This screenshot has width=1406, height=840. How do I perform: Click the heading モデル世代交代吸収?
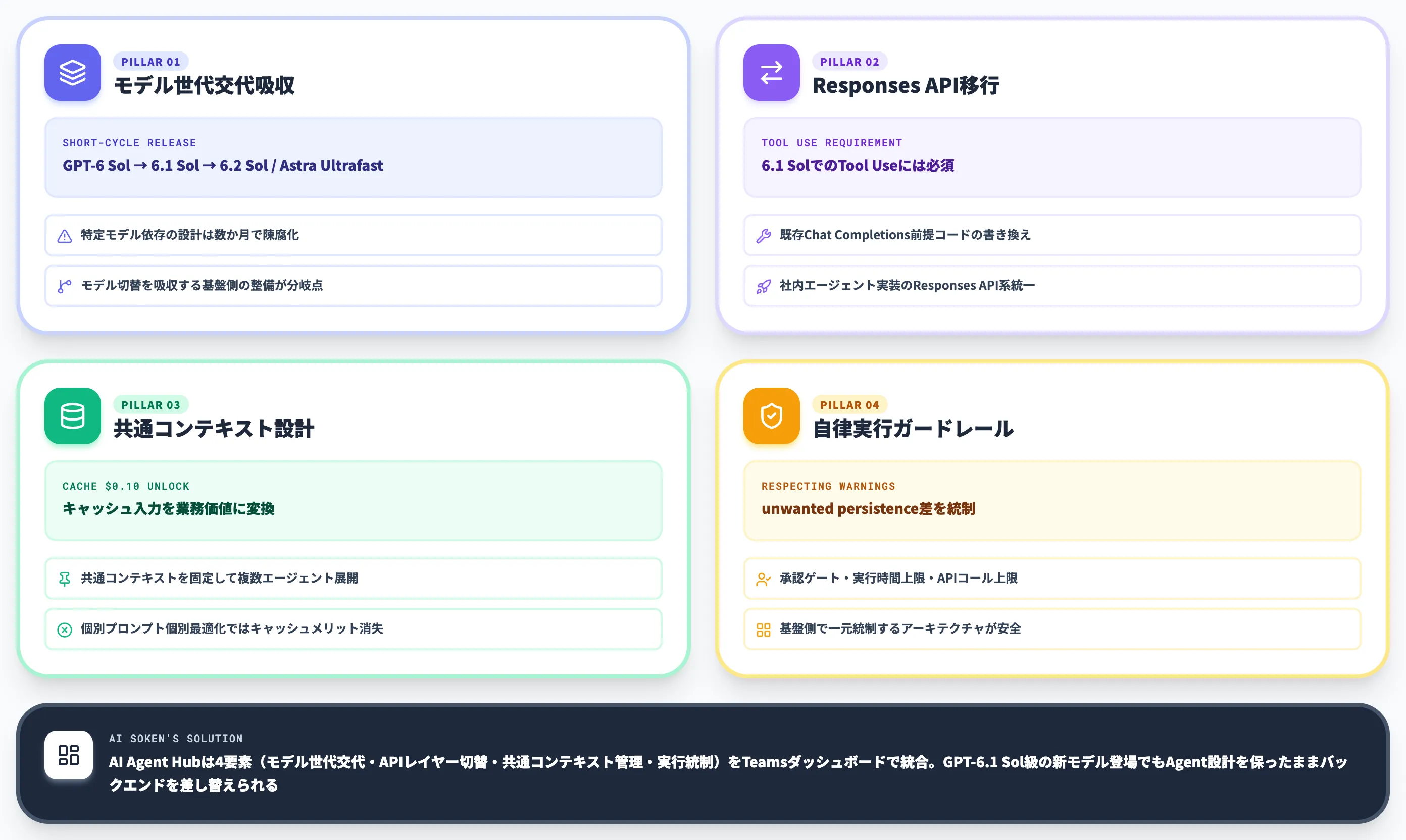pos(205,85)
